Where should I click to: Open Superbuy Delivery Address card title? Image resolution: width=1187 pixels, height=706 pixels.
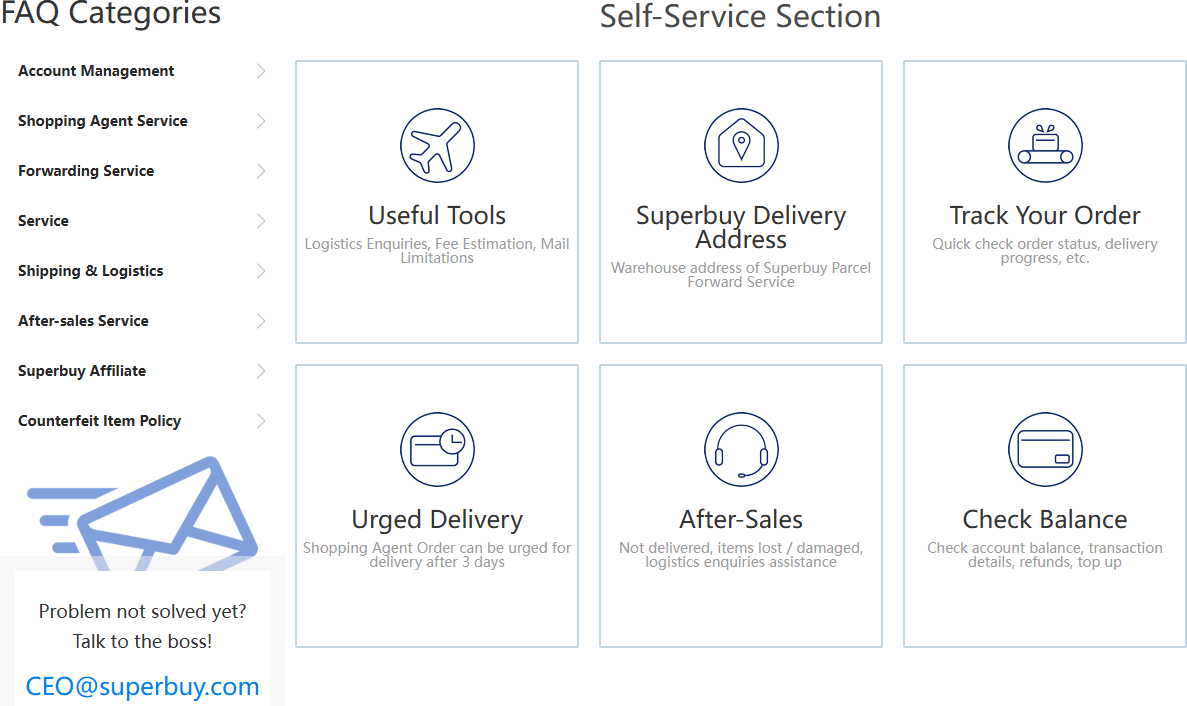[x=741, y=227]
